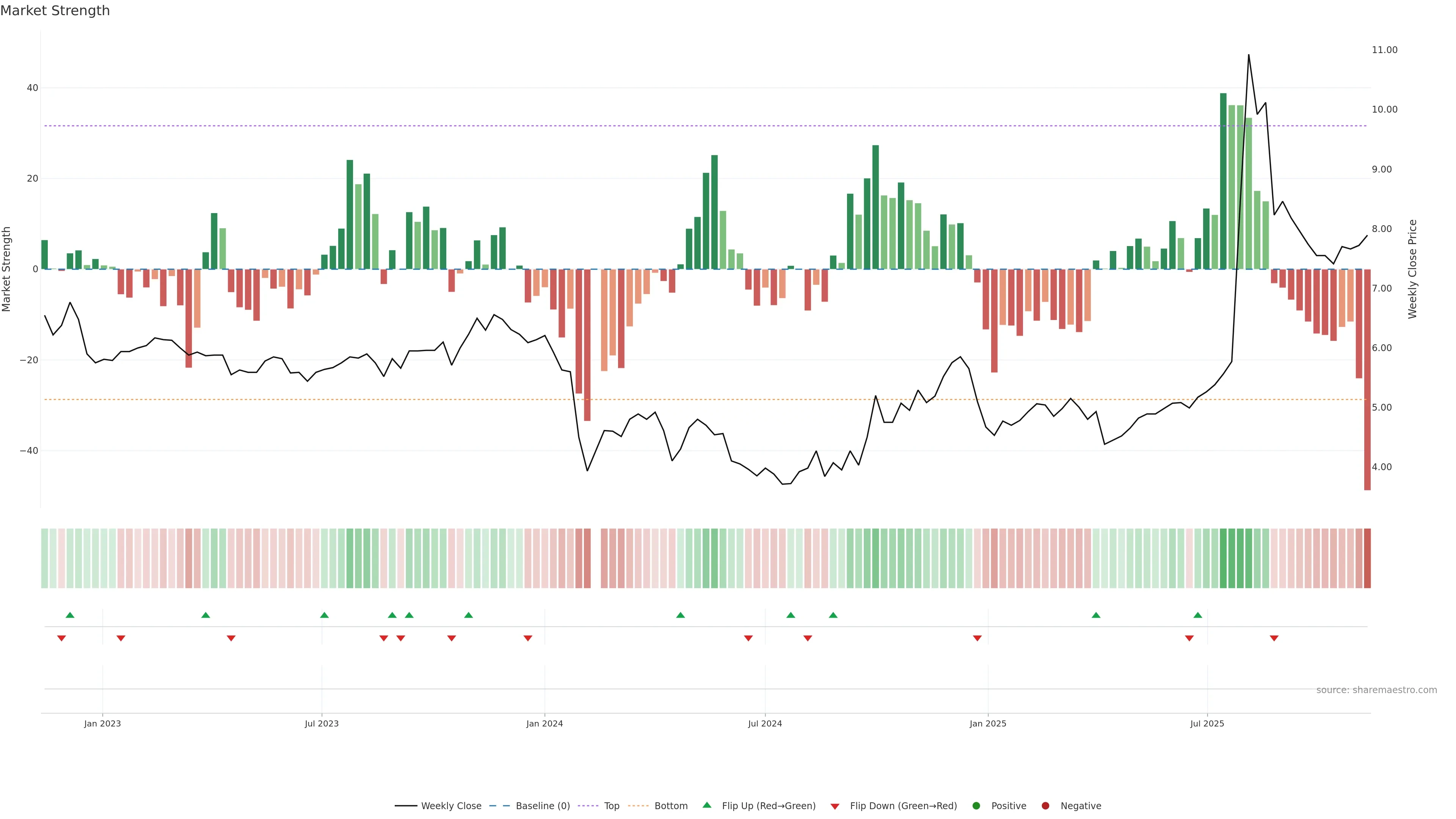Click the Jul 2025 x-axis label
This screenshot has height=819, width=1456.
[1207, 723]
